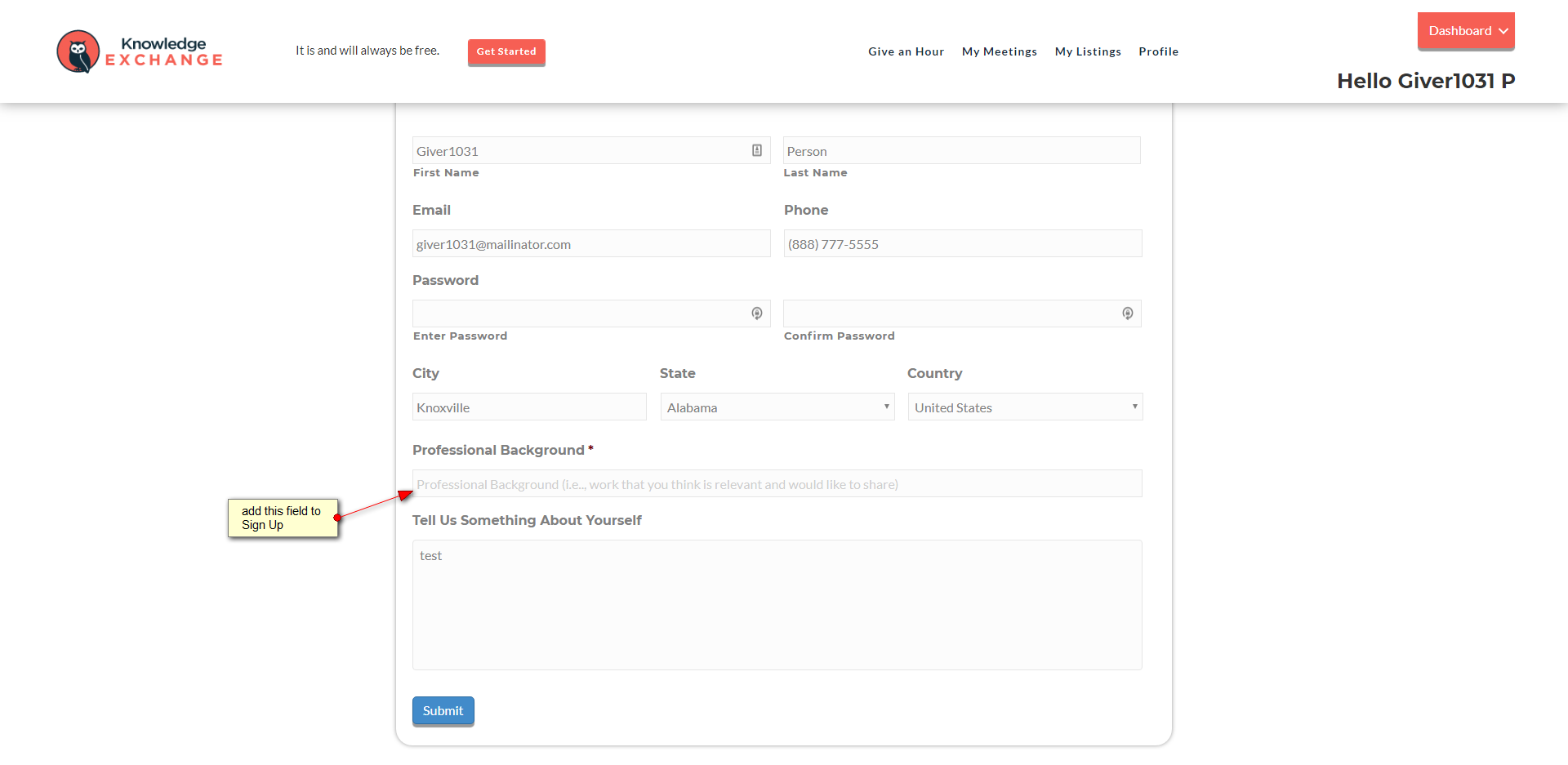Click the Knowledge Exchange owl logo
This screenshot has width=1568, height=765.
[x=78, y=51]
